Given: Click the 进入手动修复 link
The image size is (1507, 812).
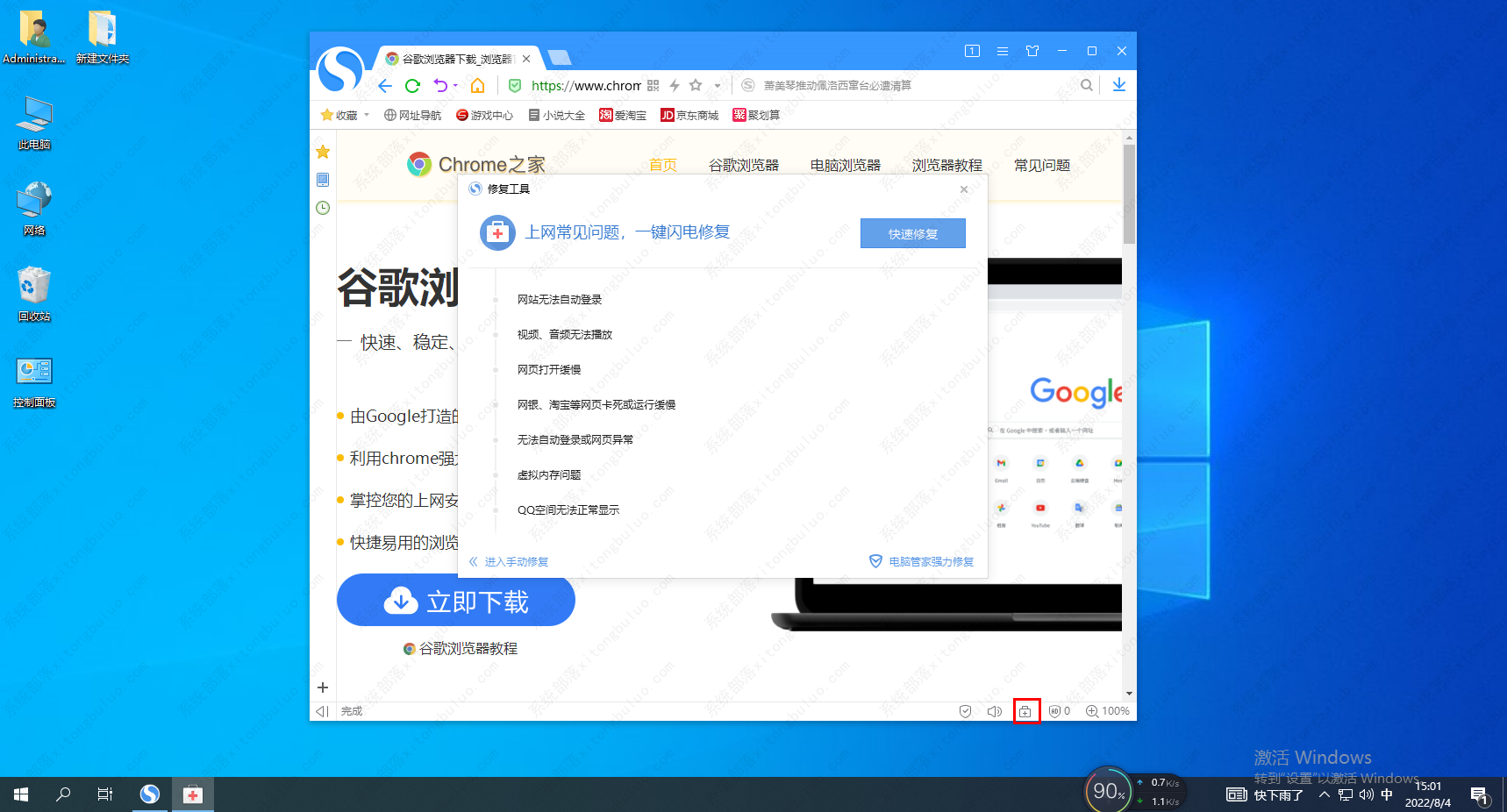Looking at the screenshot, I should point(509,562).
